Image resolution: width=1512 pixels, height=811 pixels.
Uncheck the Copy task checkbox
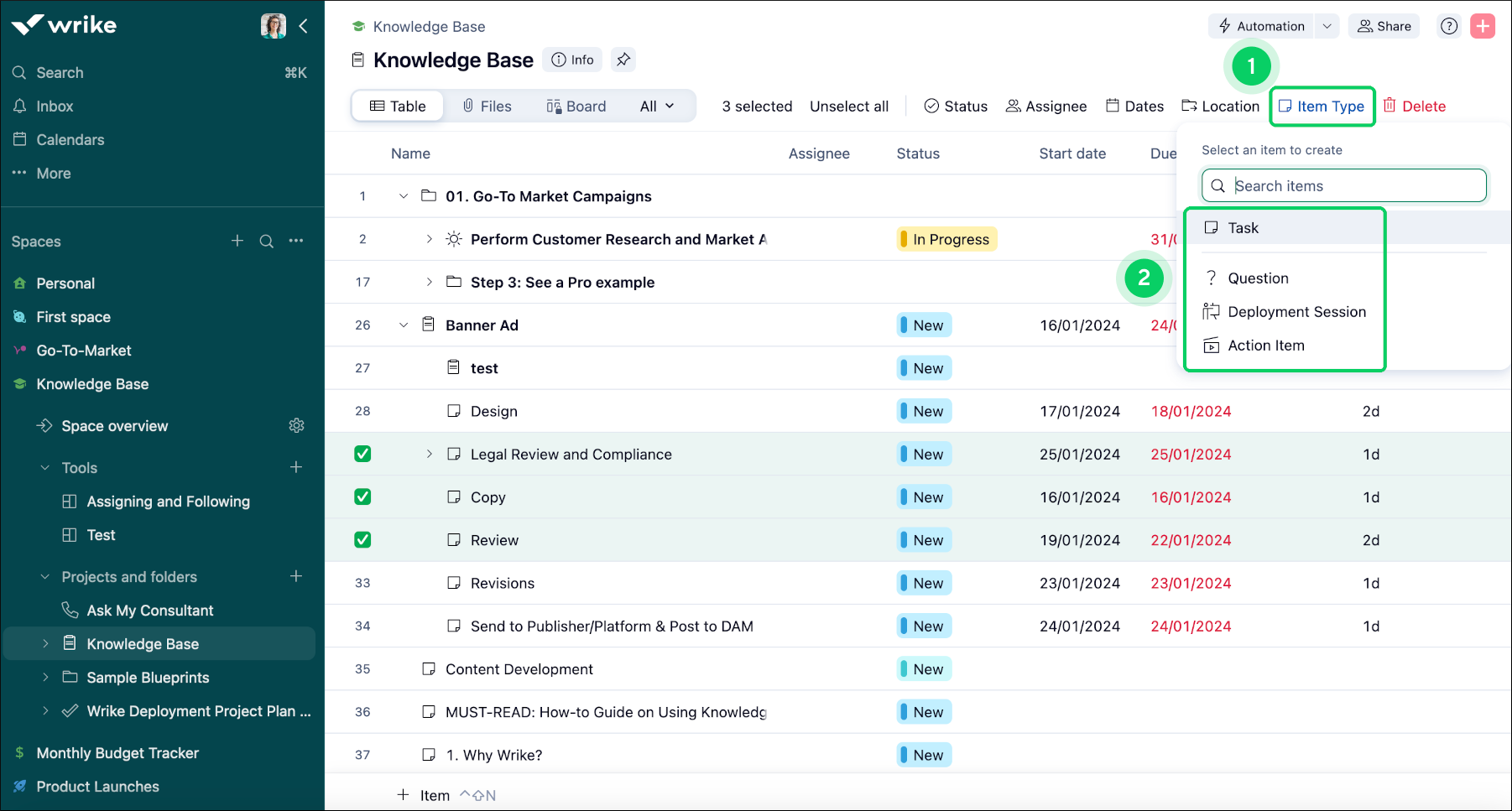pyautogui.click(x=362, y=497)
